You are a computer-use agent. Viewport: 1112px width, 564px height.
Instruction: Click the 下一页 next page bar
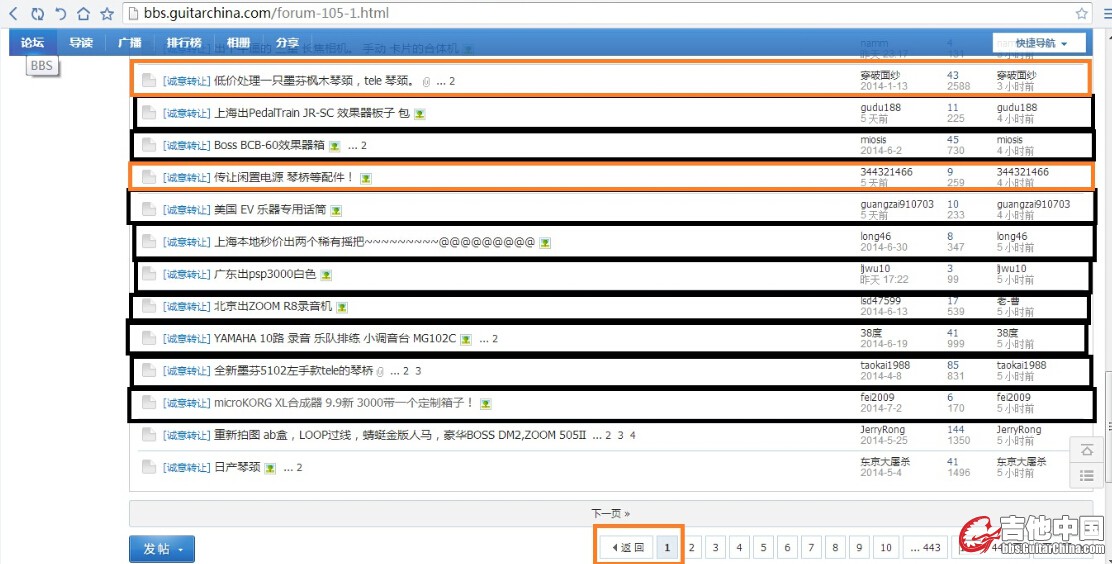tap(610, 513)
